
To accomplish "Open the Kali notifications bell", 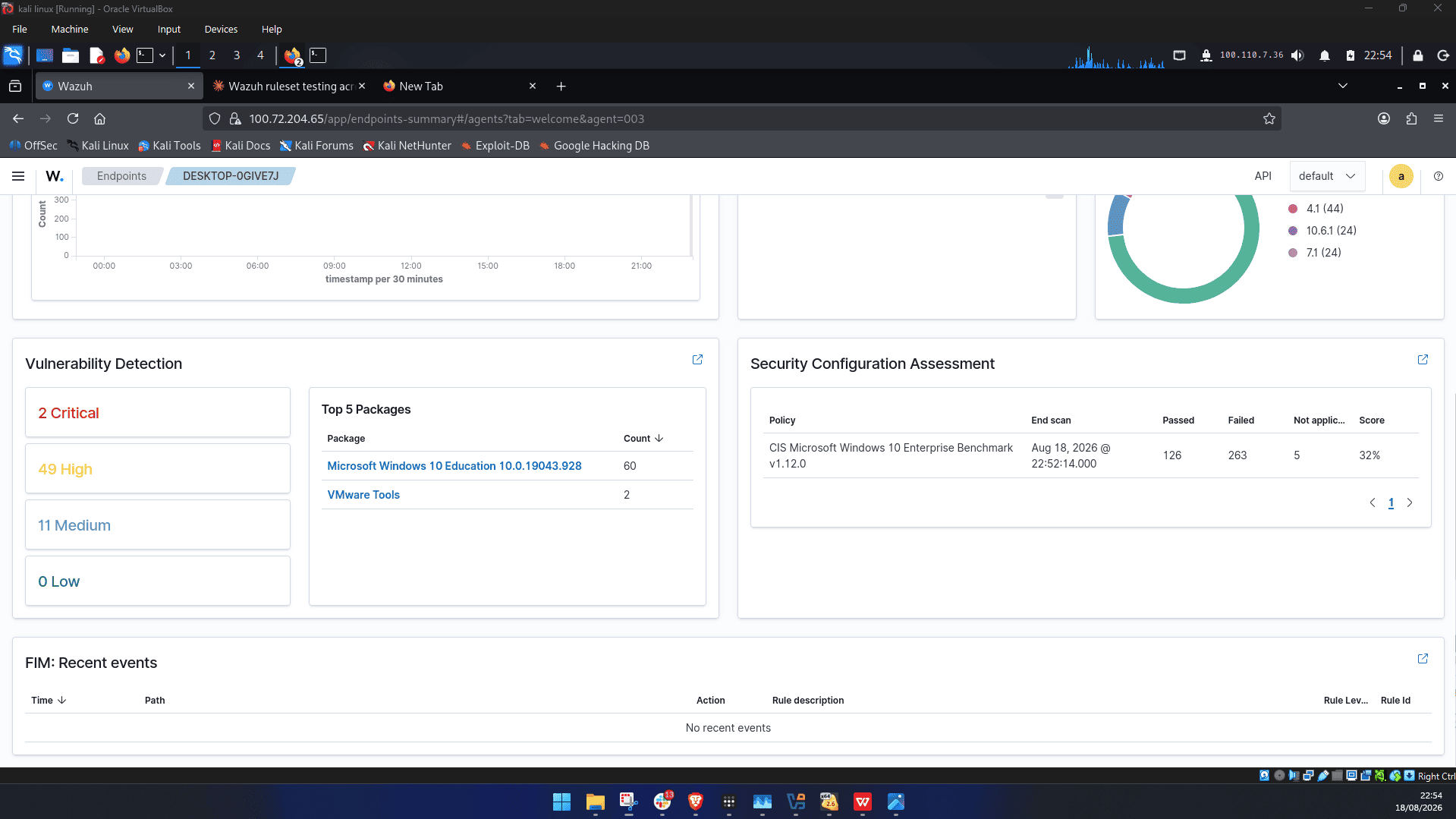I will [x=1325, y=55].
